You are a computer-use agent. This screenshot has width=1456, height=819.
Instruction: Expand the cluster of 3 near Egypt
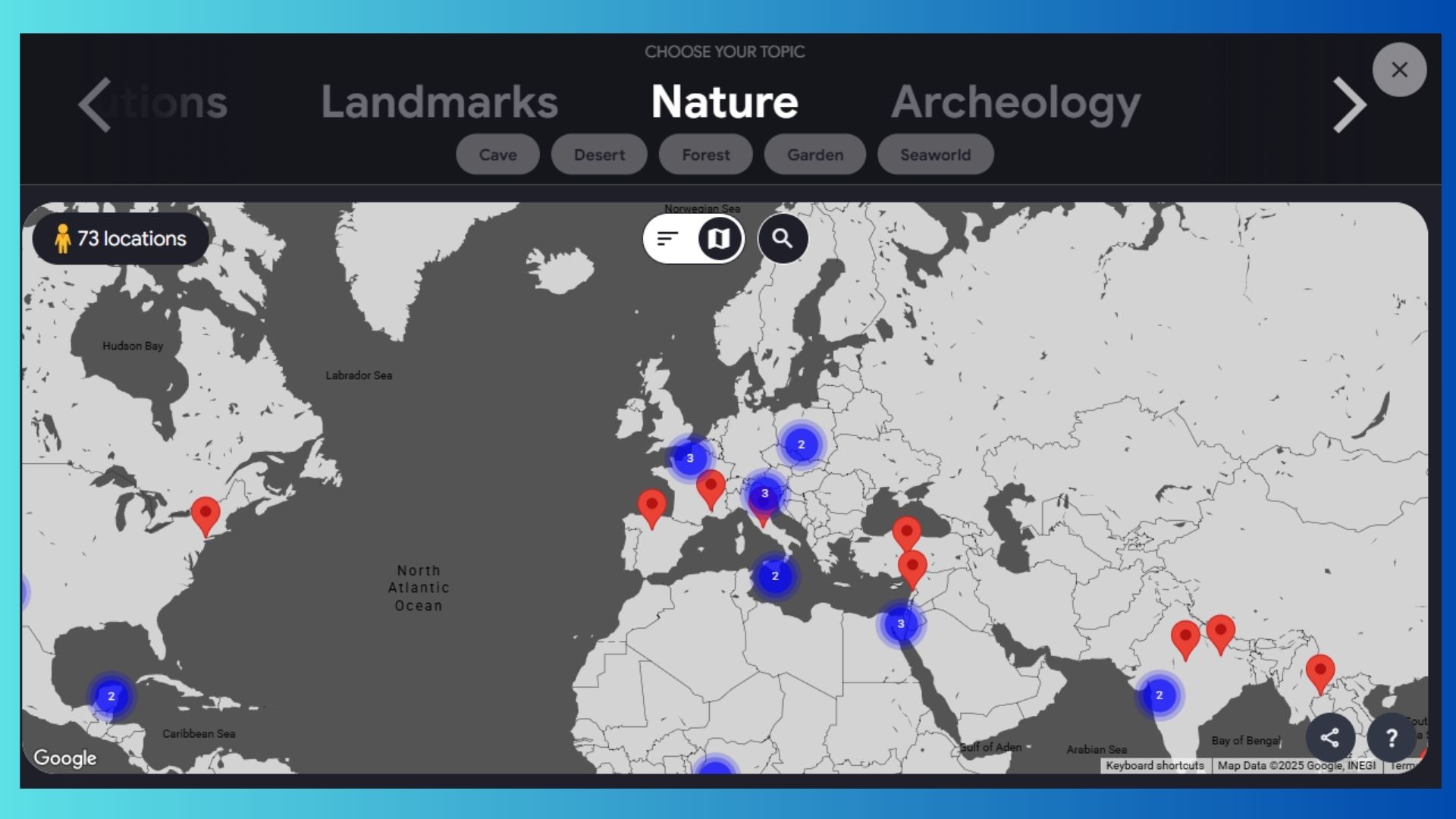click(x=900, y=624)
